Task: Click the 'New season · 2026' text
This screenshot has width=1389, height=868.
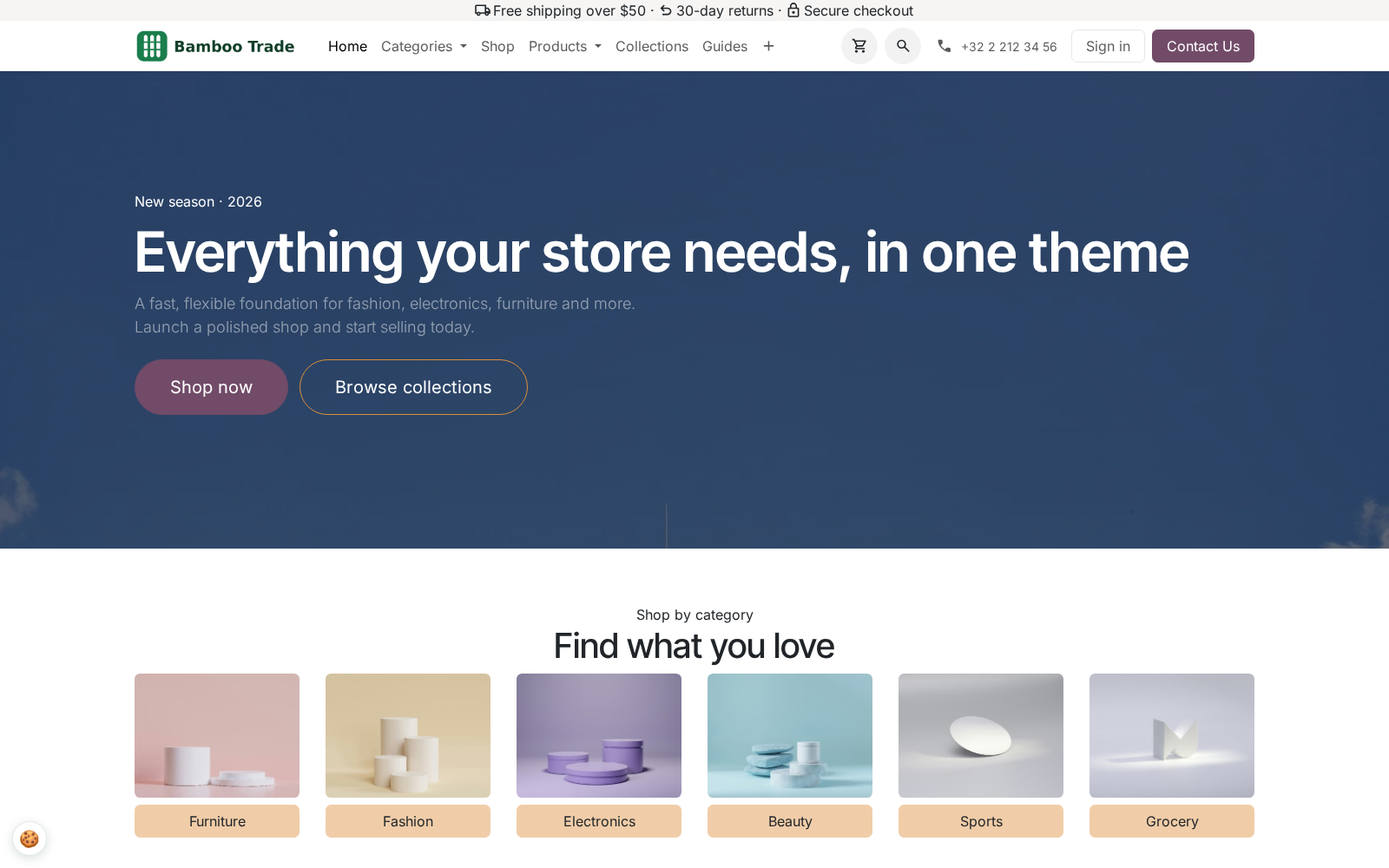Action: (x=198, y=201)
